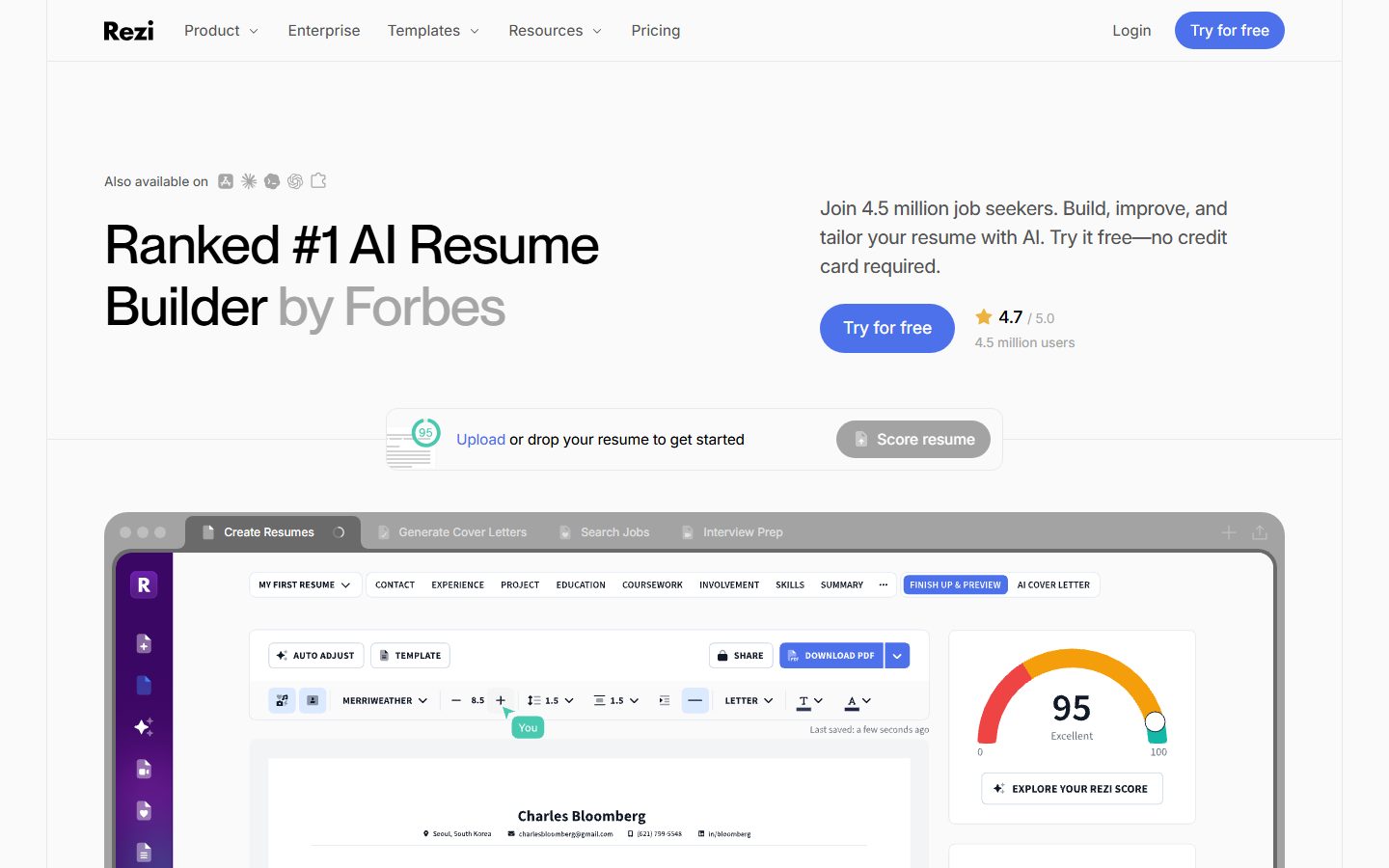Select the Project section tab
Image resolution: width=1389 pixels, height=868 pixels.
point(520,585)
